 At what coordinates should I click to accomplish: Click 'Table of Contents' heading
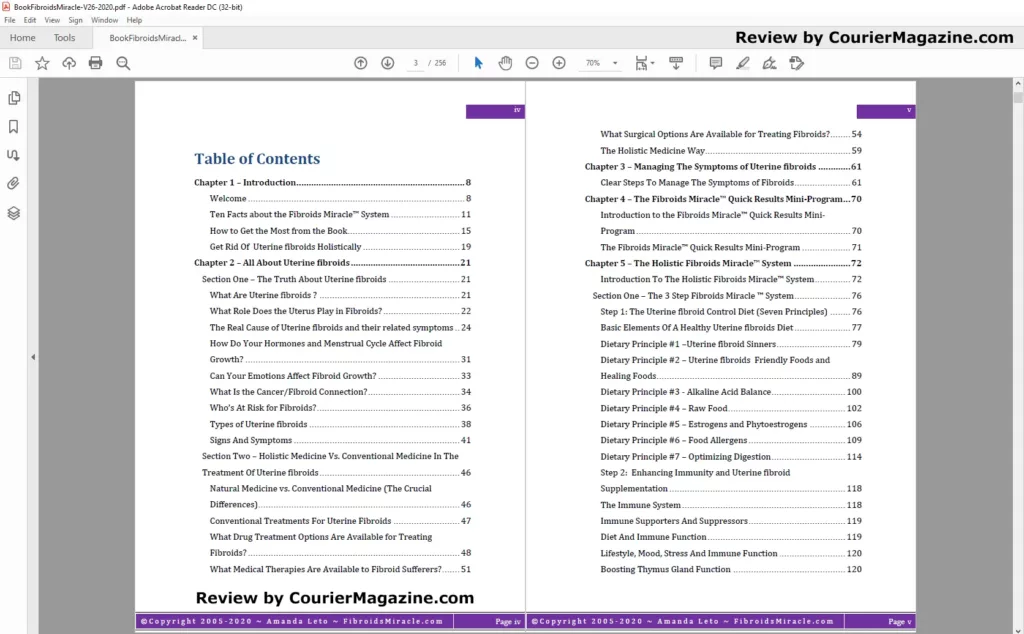(257, 159)
